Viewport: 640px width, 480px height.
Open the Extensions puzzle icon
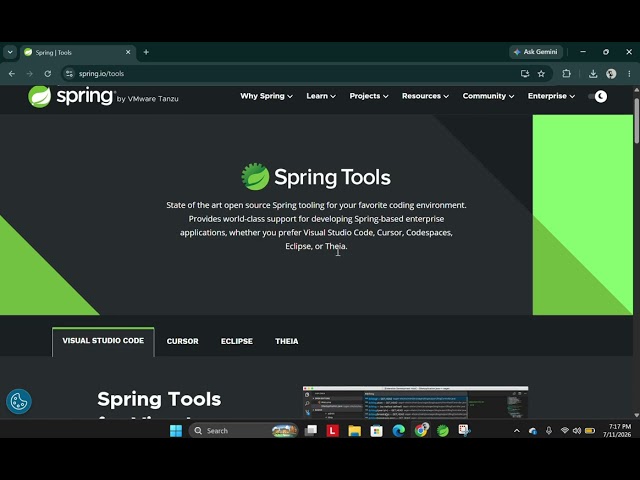(567, 74)
